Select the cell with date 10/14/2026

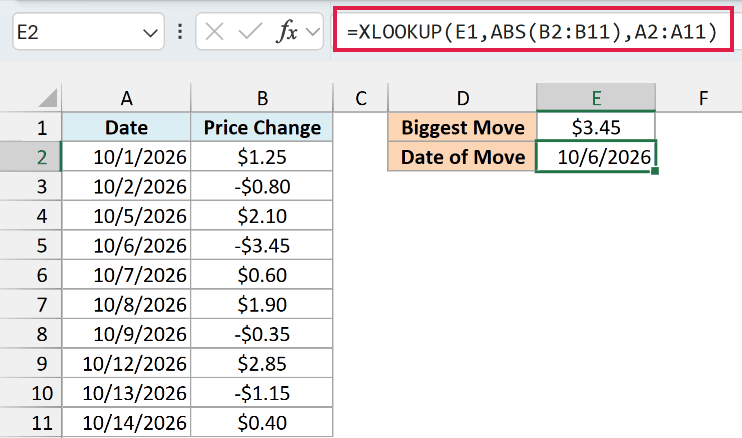click(126, 422)
